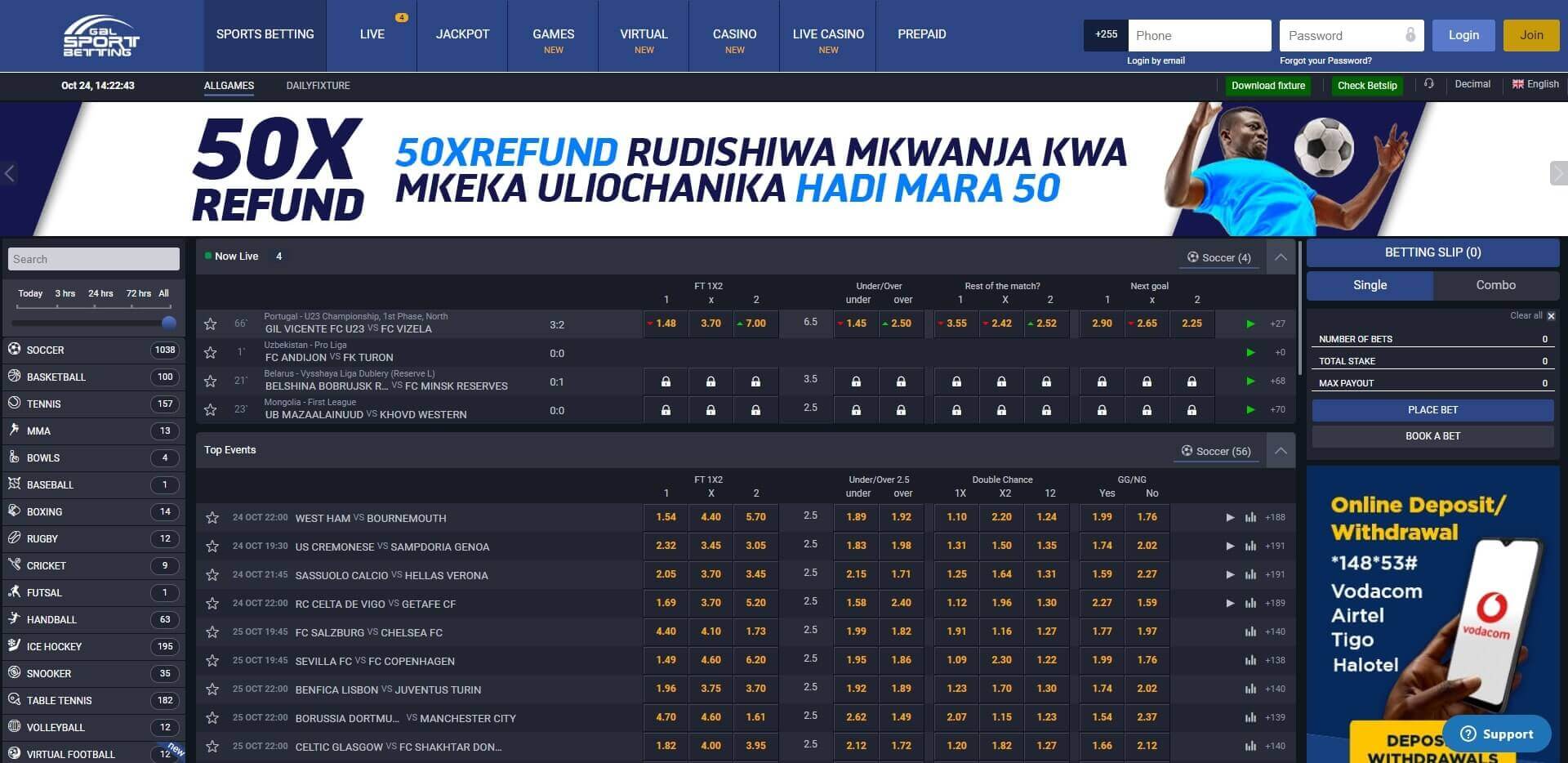Click the Download fixture button
The height and width of the screenshot is (763, 1568).
click(1267, 85)
